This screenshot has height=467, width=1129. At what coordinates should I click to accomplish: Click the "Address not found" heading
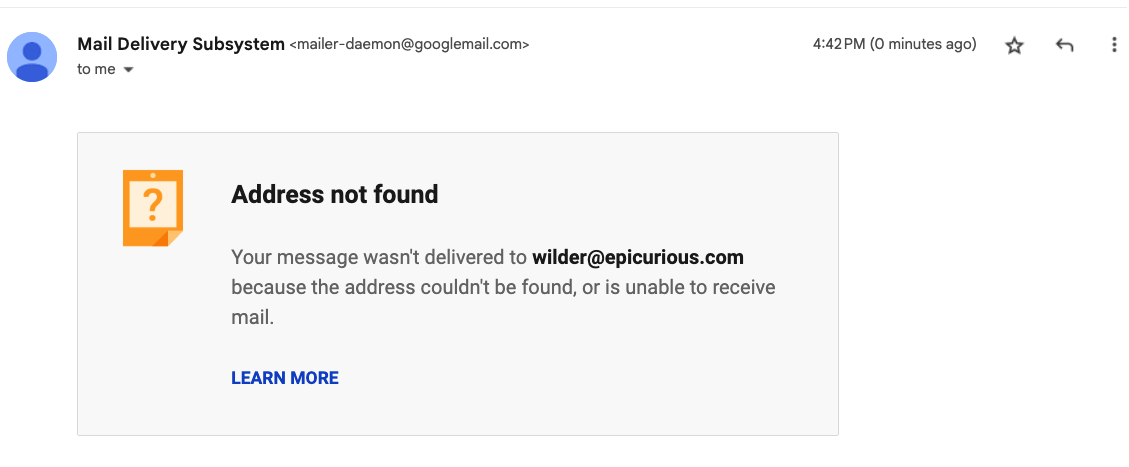[335, 194]
